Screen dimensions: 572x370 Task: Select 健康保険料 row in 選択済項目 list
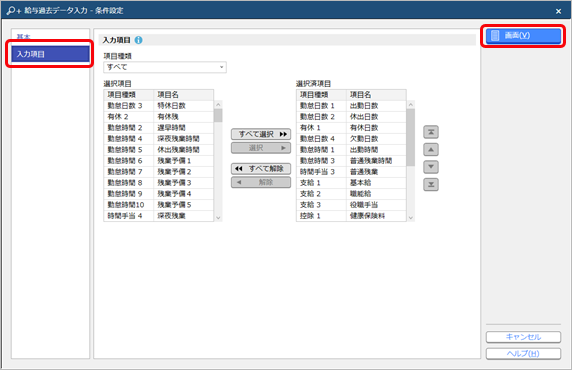(351, 216)
